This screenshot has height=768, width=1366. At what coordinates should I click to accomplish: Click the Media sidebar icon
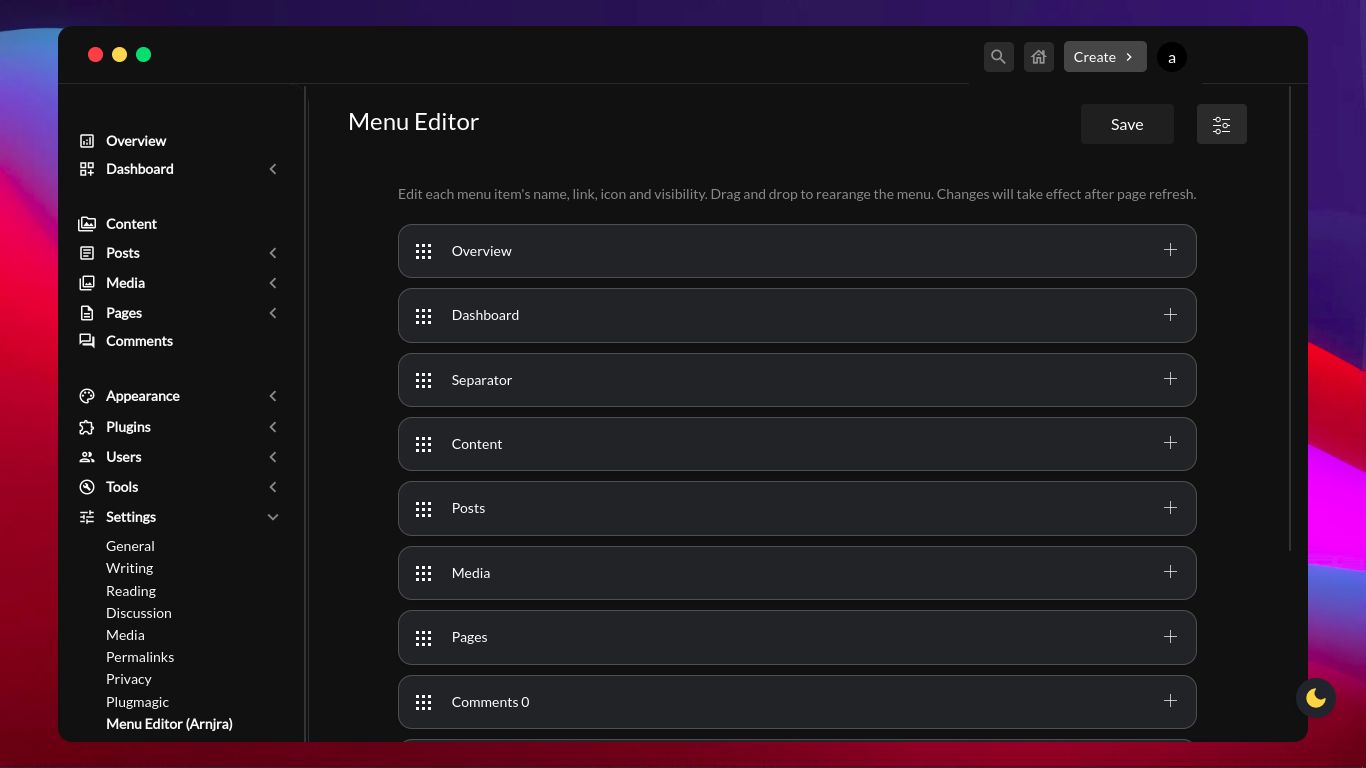point(87,283)
